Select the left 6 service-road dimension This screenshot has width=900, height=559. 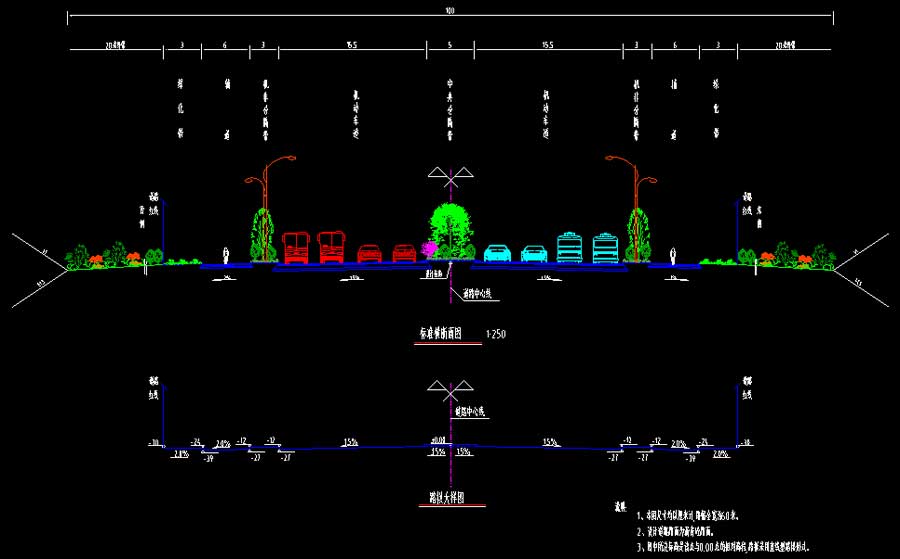coord(224,45)
